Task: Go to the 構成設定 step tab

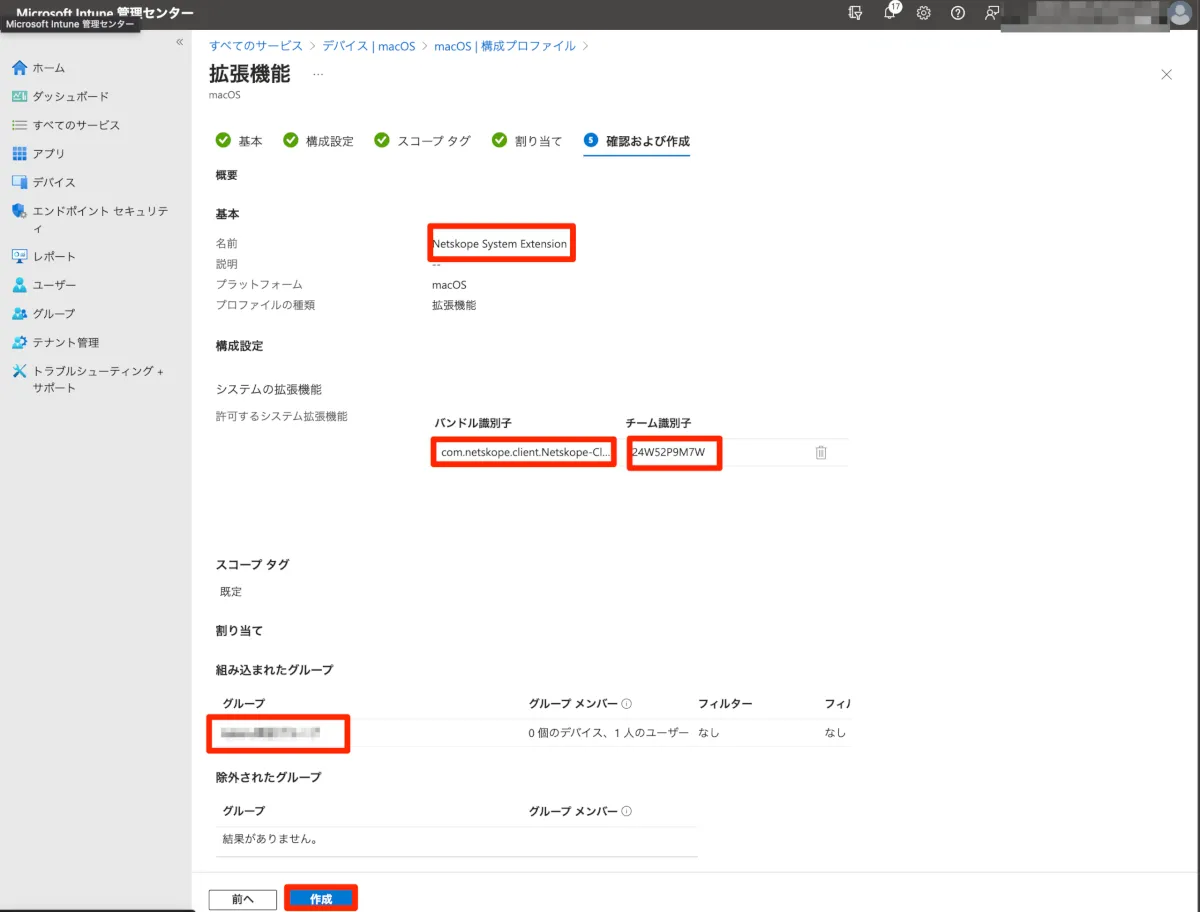Action: [318, 141]
